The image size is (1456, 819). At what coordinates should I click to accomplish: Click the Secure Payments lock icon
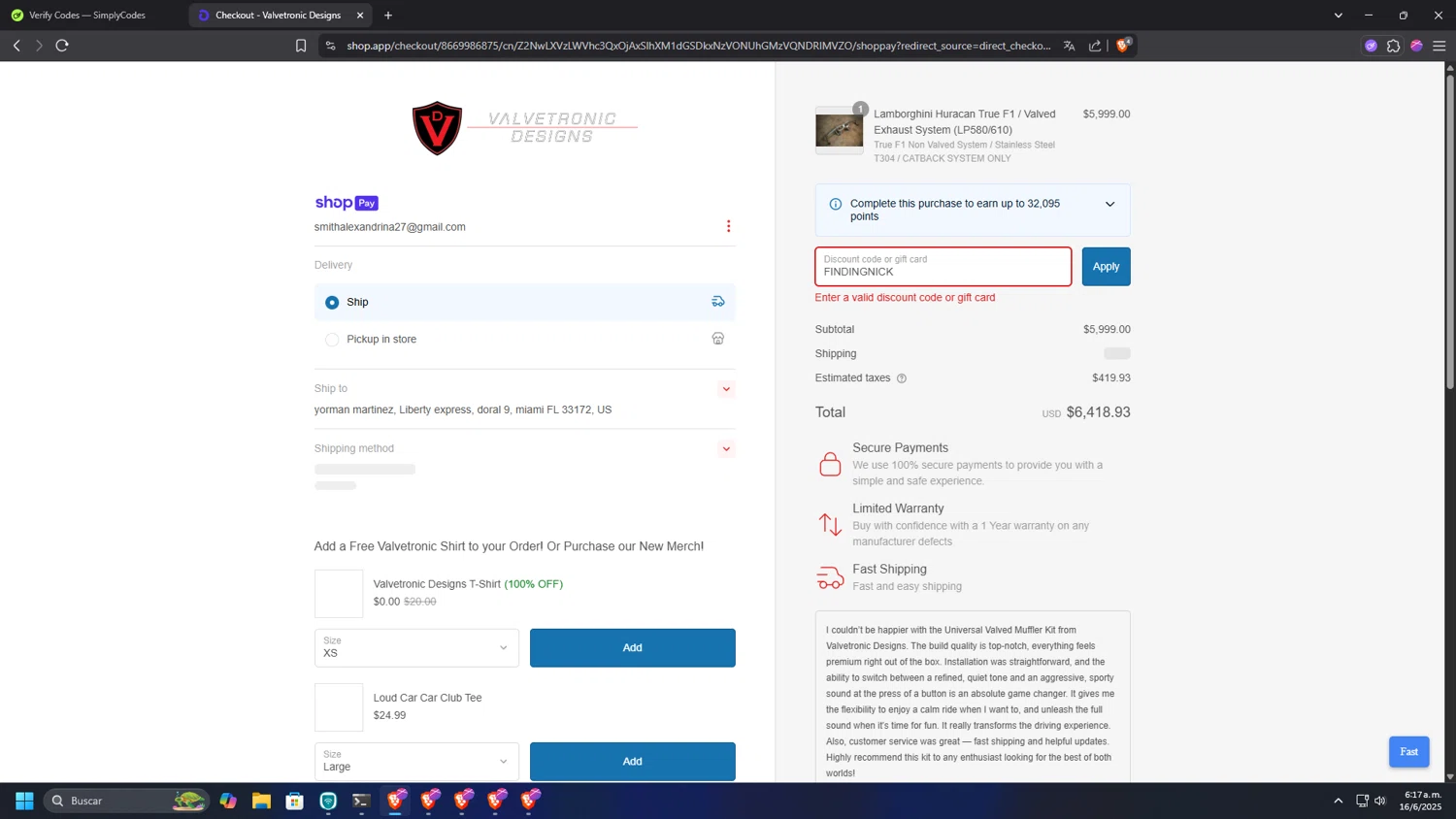point(830,464)
